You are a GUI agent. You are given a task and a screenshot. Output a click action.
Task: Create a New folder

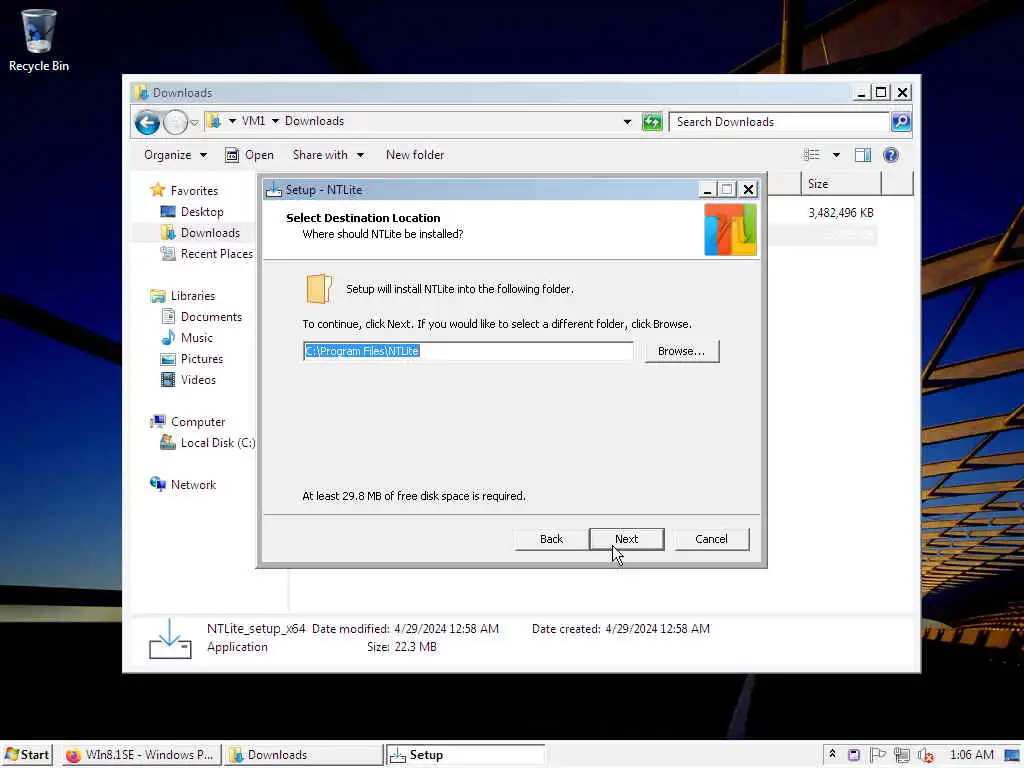click(x=415, y=155)
